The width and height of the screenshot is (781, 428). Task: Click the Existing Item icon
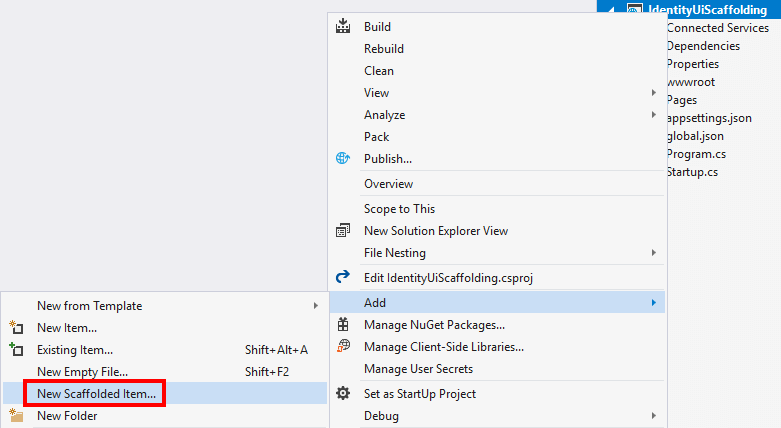click(x=15, y=350)
